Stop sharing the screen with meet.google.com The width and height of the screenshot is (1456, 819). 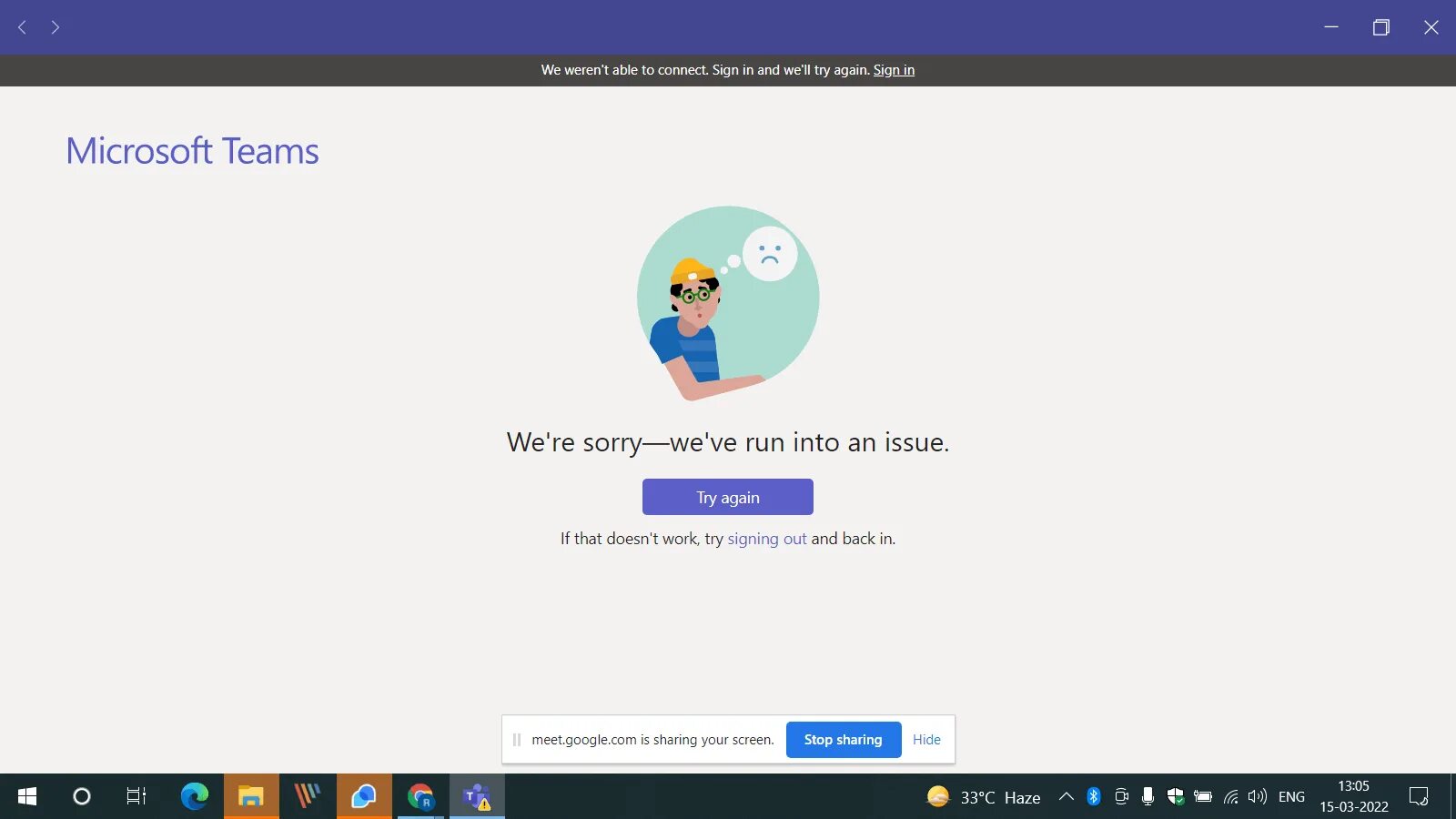844,740
